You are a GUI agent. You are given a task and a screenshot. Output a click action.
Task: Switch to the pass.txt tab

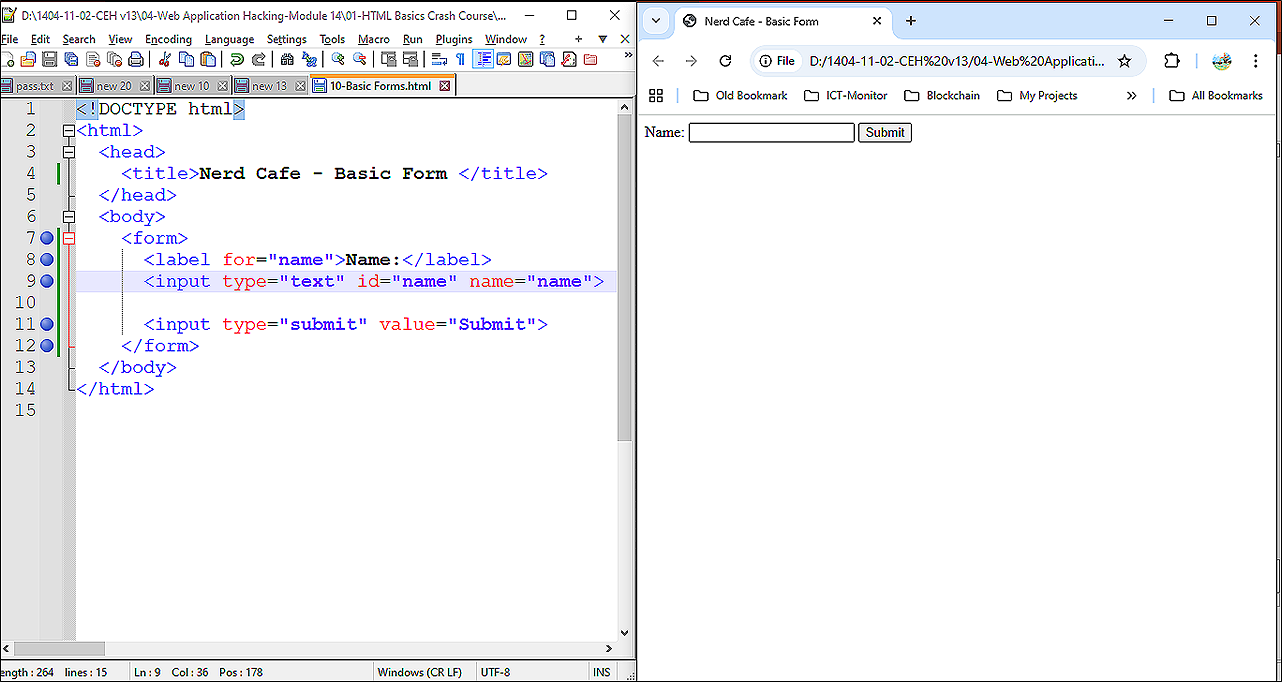click(34, 86)
